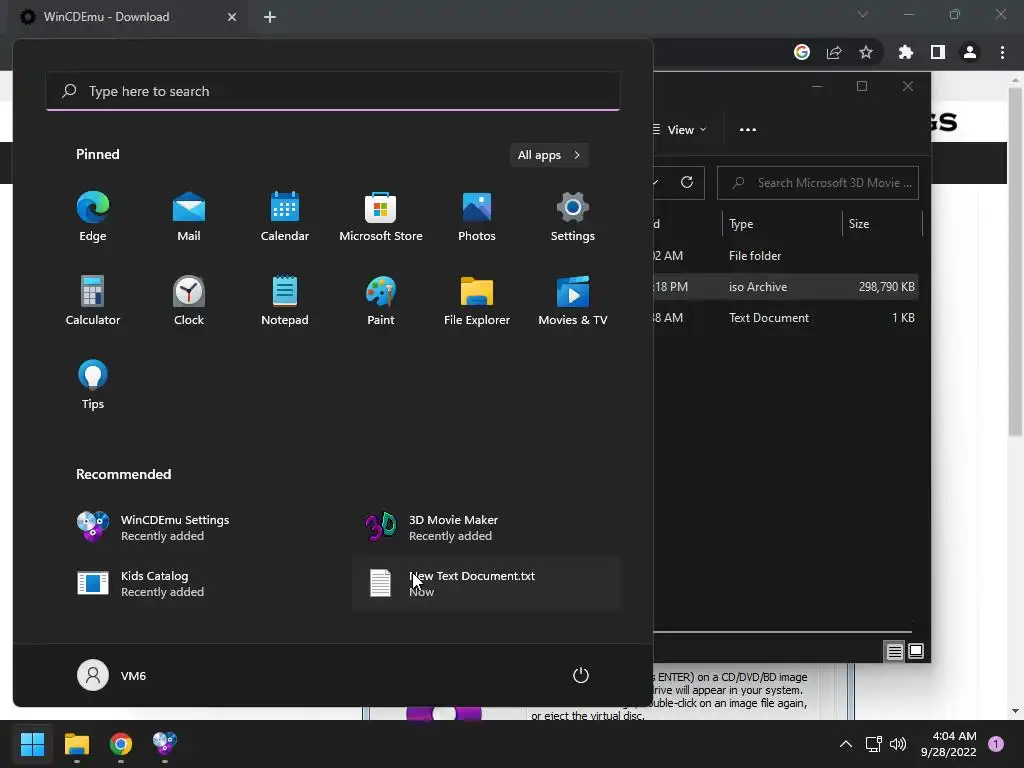Open the Tips app
1024x768 pixels.
[x=93, y=385]
